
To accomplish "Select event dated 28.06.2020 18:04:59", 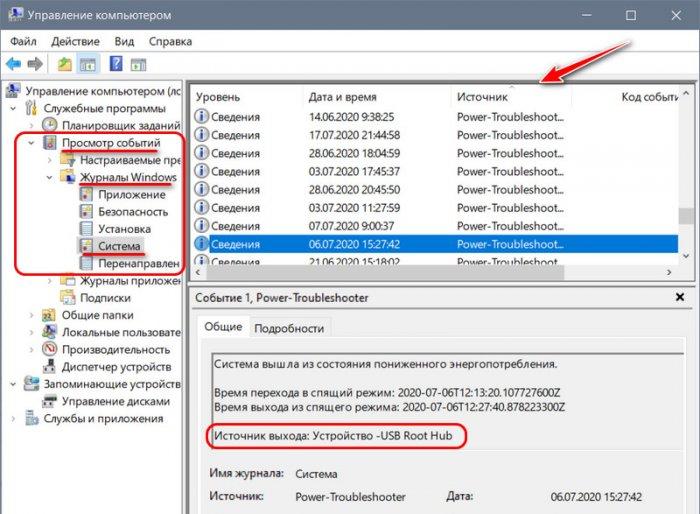I will click(x=436, y=153).
